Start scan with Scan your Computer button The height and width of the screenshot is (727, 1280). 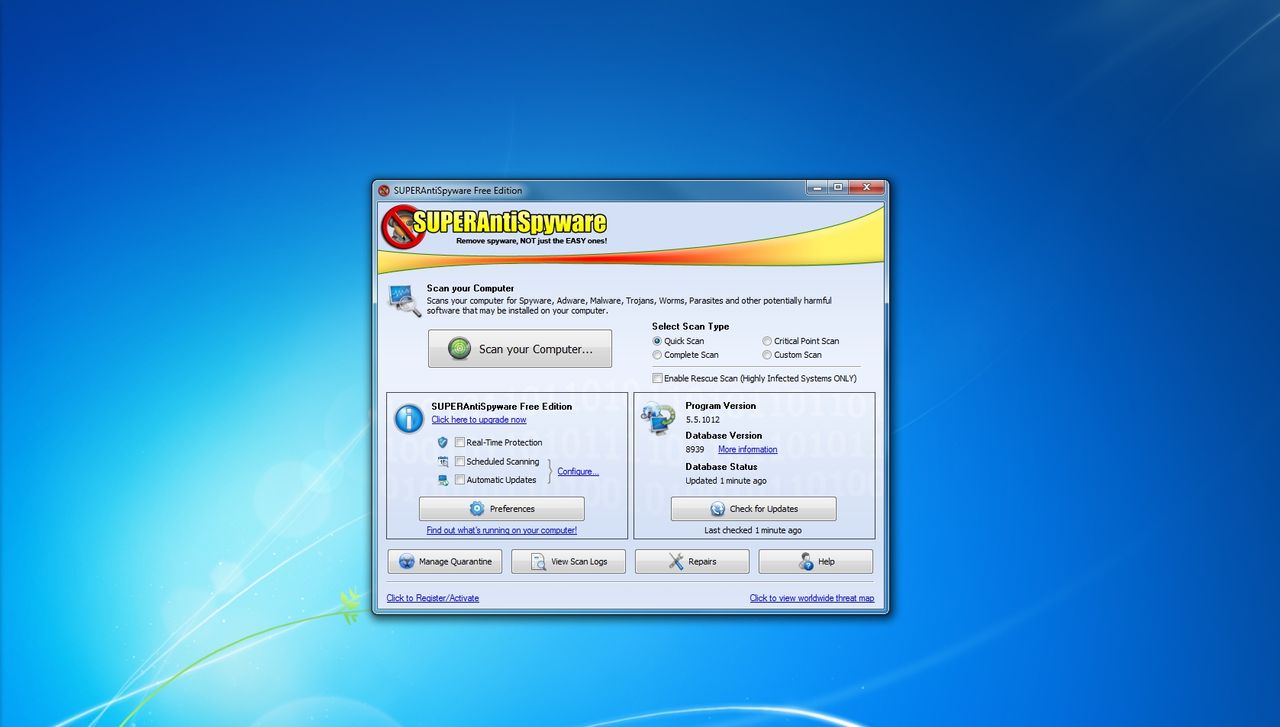click(x=520, y=349)
